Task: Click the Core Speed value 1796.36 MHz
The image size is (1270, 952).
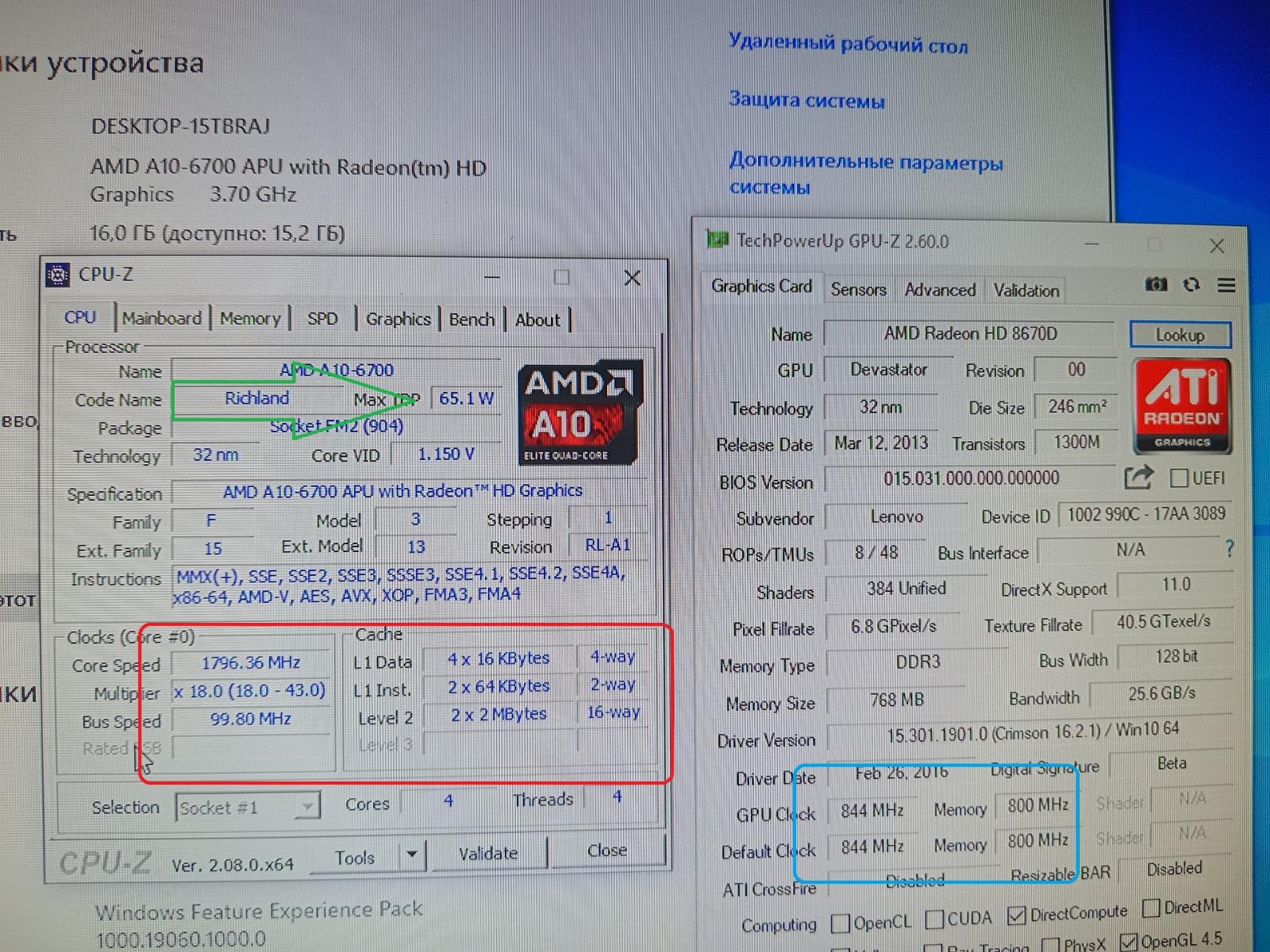Action: point(251,662)
